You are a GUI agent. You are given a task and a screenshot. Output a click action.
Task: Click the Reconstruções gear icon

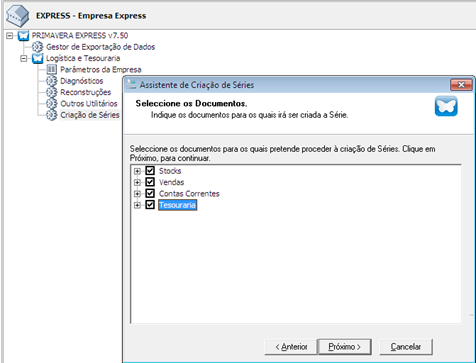(x=52, y=92)
